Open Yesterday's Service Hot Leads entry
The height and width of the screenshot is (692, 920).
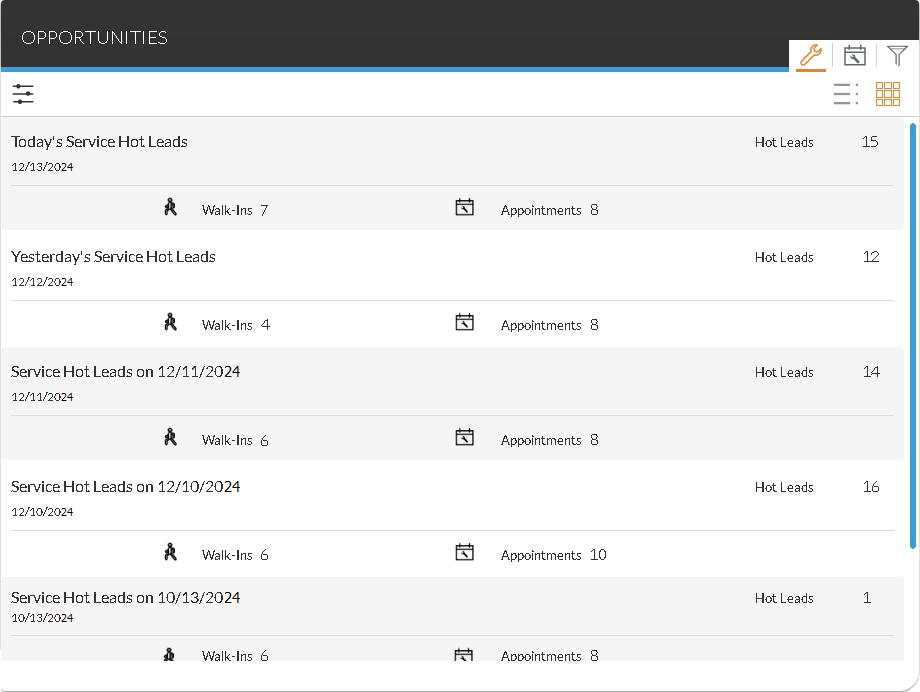click(x=113, y=257)
